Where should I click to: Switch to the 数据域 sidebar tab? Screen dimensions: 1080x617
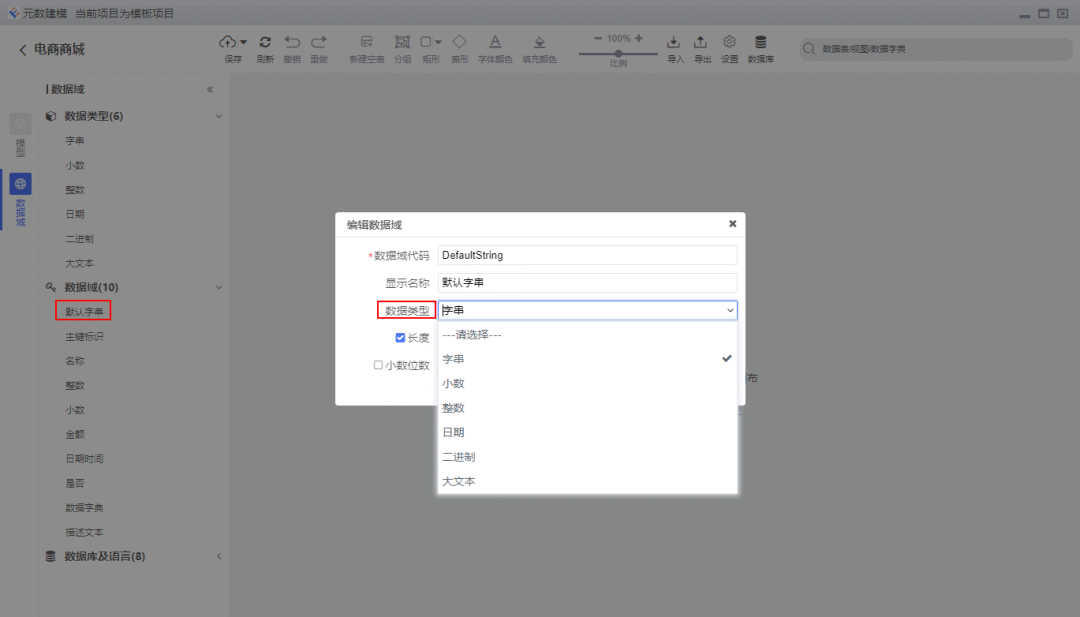(x=20, y=200)
